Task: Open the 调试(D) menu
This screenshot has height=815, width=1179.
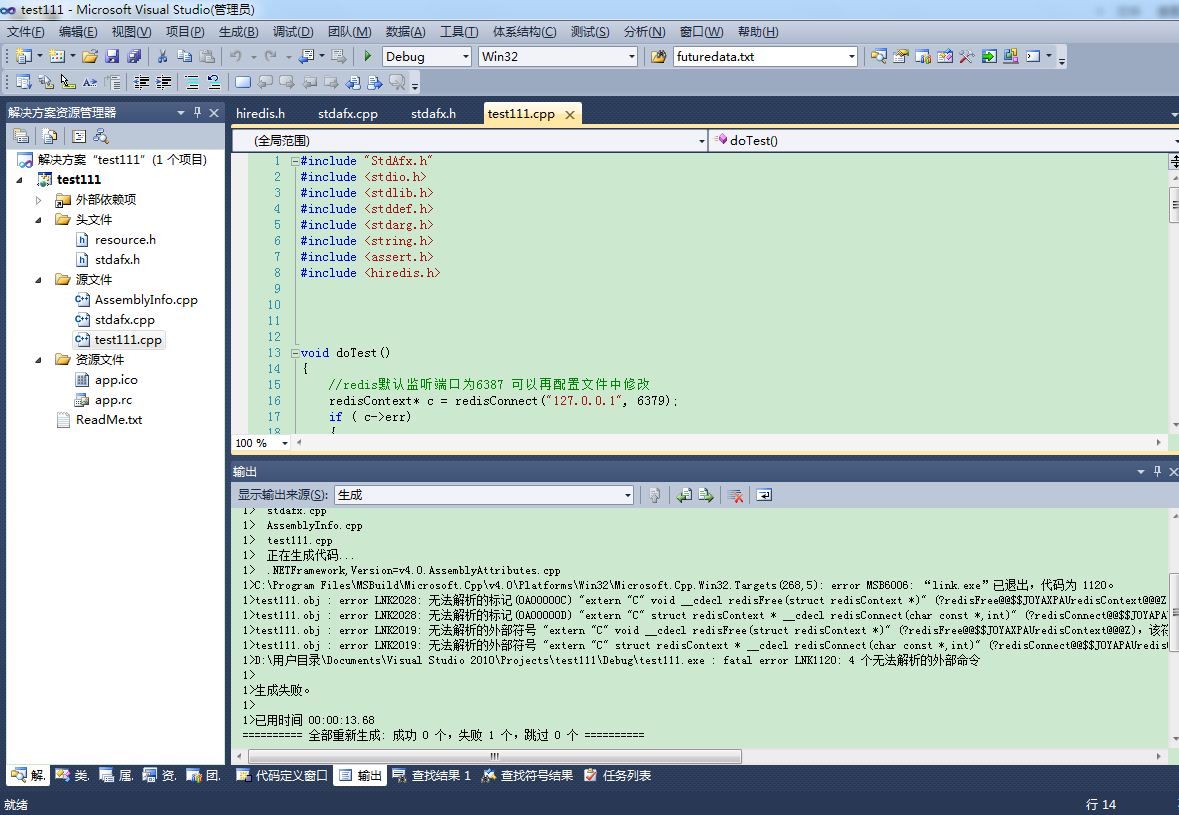Action: pyautogui.click(x=292, y=32)
